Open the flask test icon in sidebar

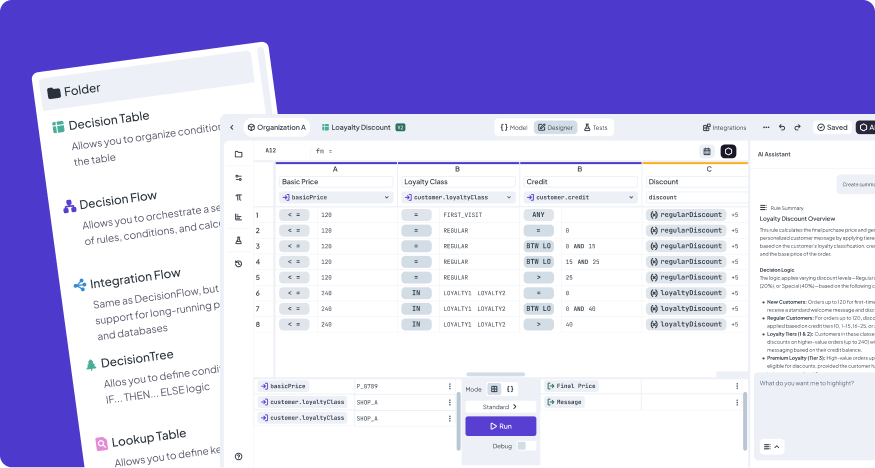point(239,240)
